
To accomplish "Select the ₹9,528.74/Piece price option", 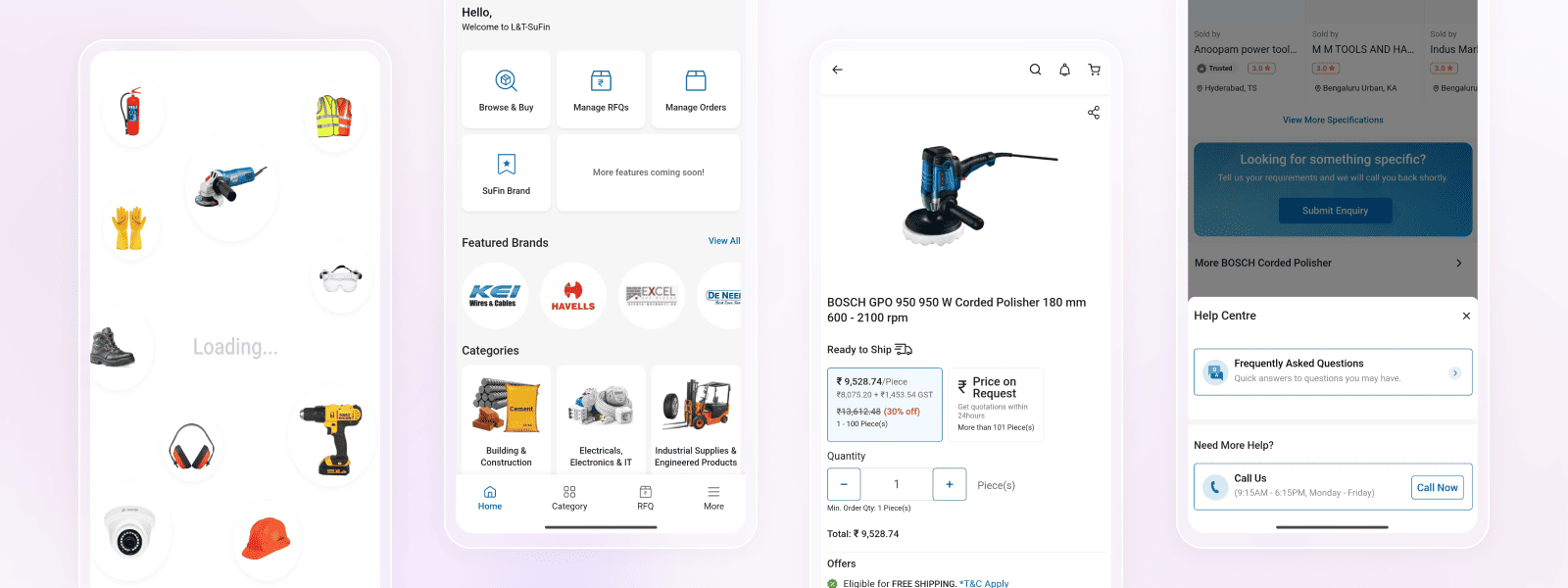I will tap(885, 405).
